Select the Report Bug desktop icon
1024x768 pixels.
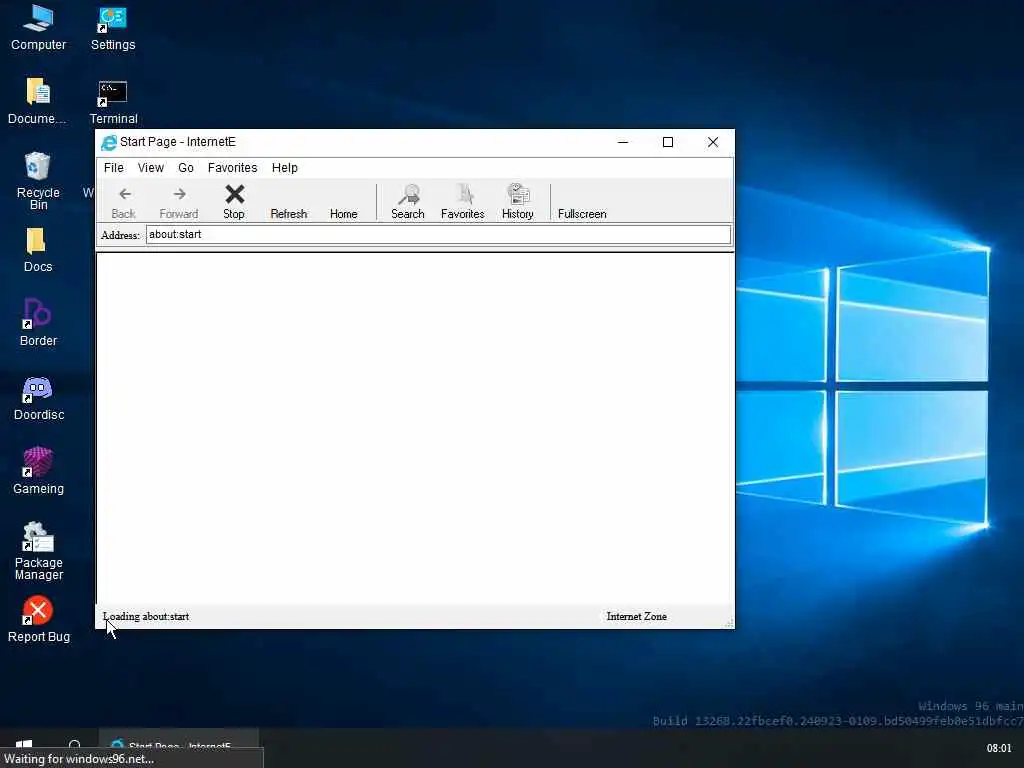39,620
